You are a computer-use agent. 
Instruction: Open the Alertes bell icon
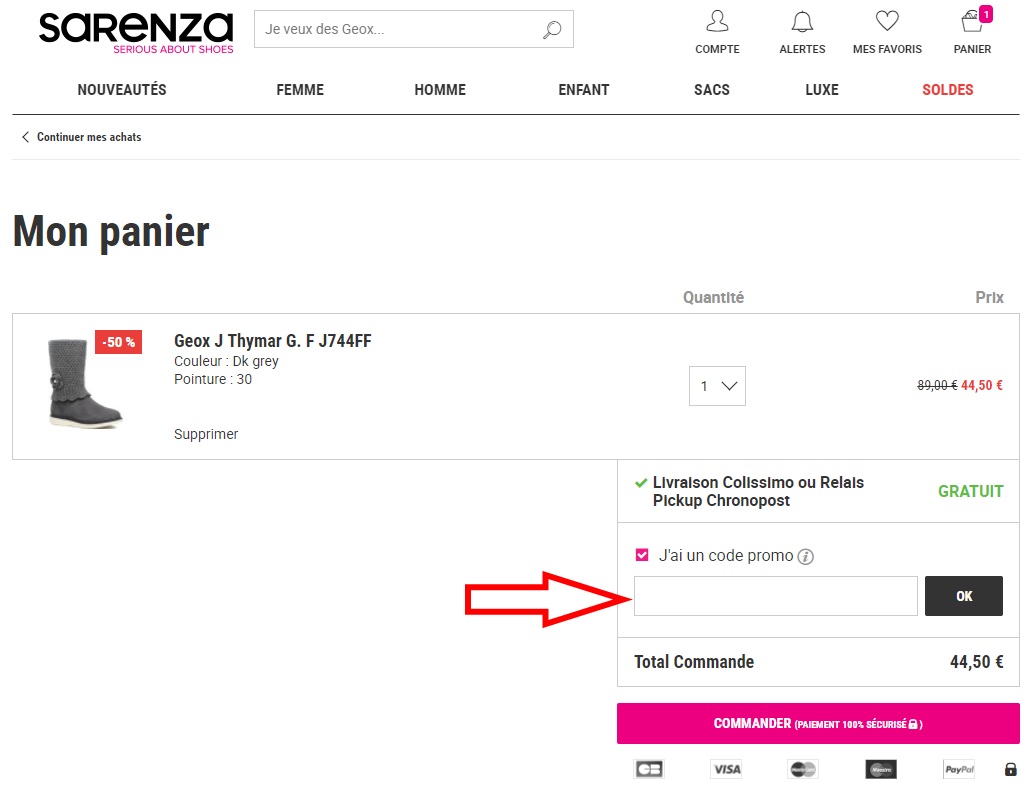pyautogui.click(x=802, y=22)
